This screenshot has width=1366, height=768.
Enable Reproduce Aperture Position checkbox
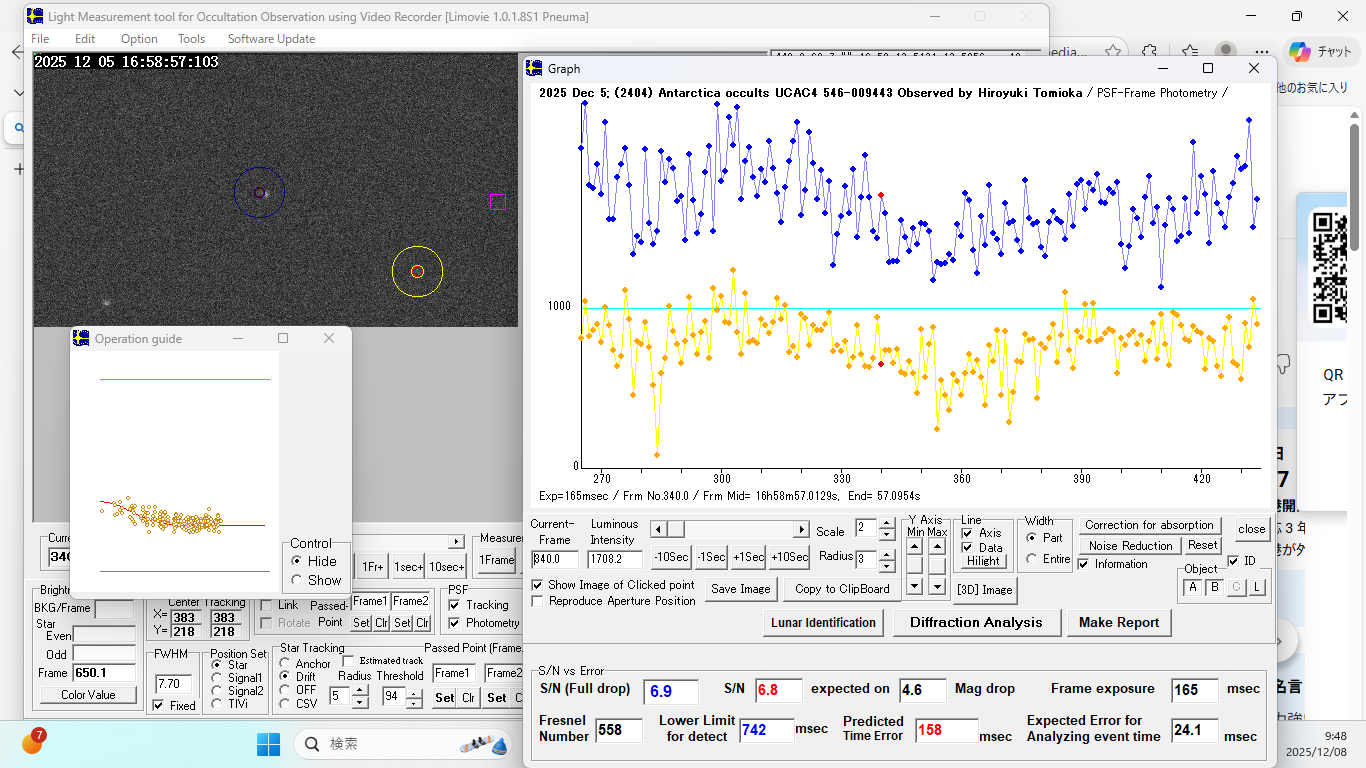point(538,601)
